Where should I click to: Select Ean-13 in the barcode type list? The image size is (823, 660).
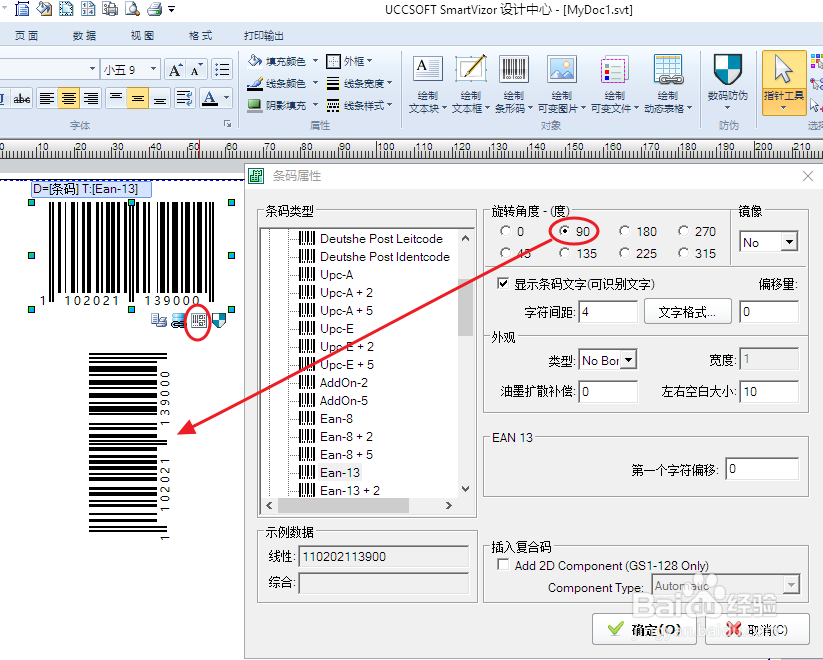coord(340,473)
